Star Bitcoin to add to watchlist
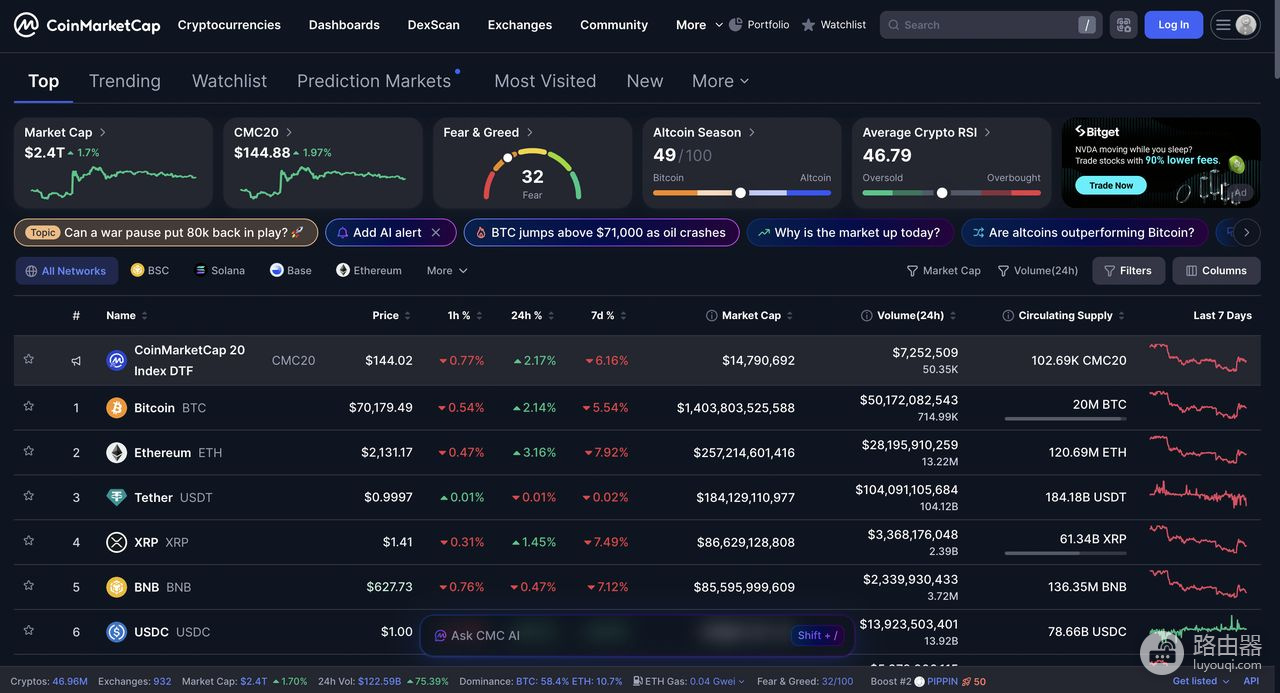This screenshot has height=693, width=1280. [x=29, y=406]
